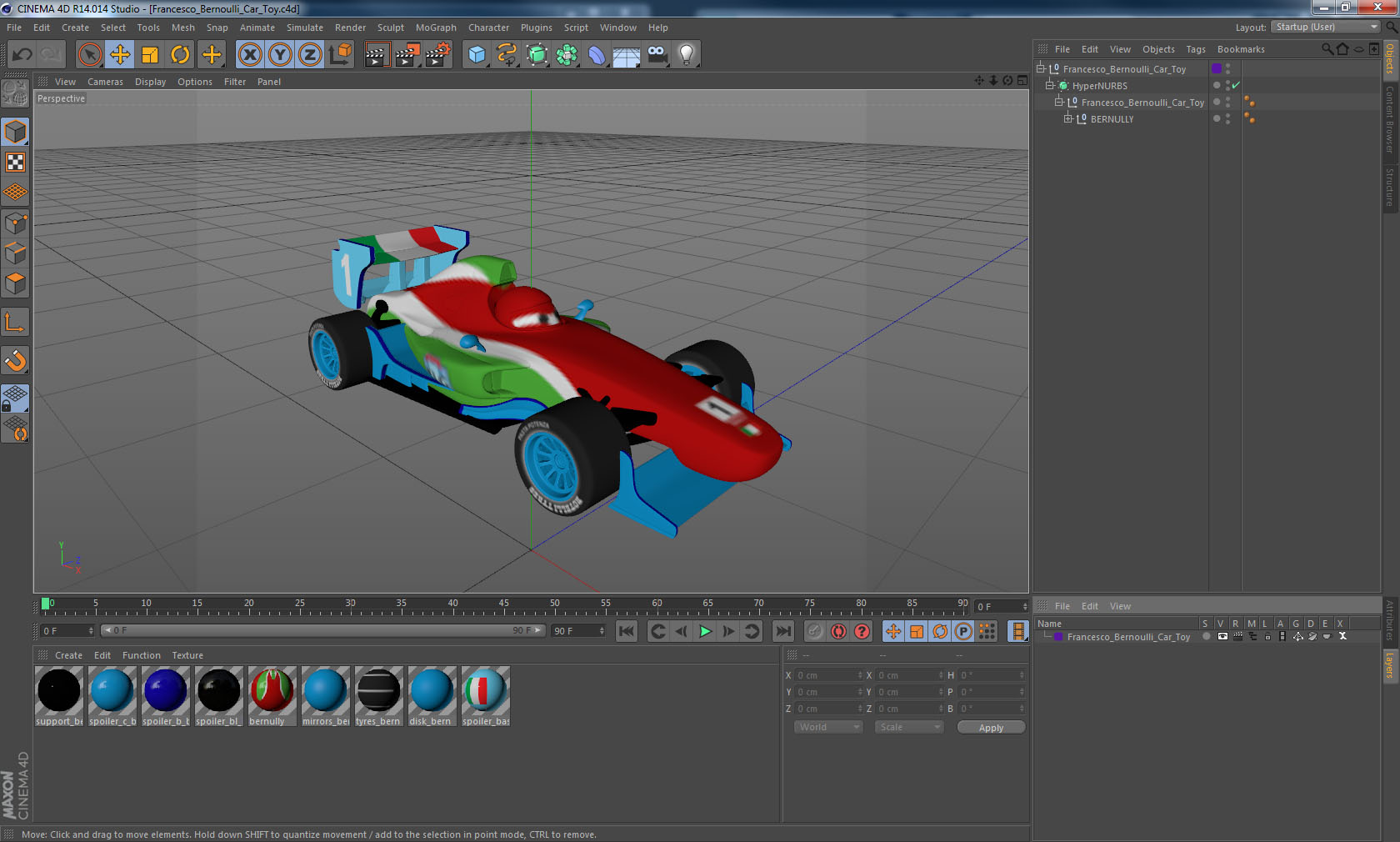This screenshot has height=842, width=1400.
Task: Select the Live Selection tool
Action: pos(90,55)
